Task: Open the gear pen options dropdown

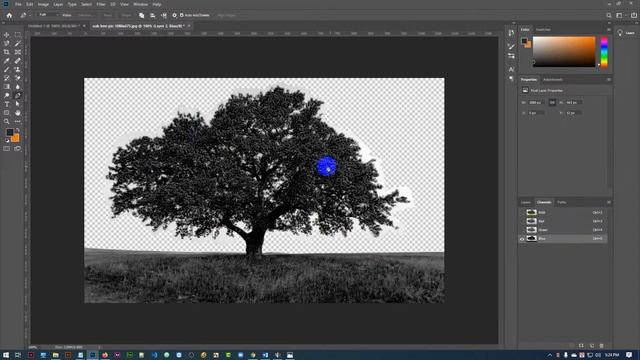Action: 174,15
